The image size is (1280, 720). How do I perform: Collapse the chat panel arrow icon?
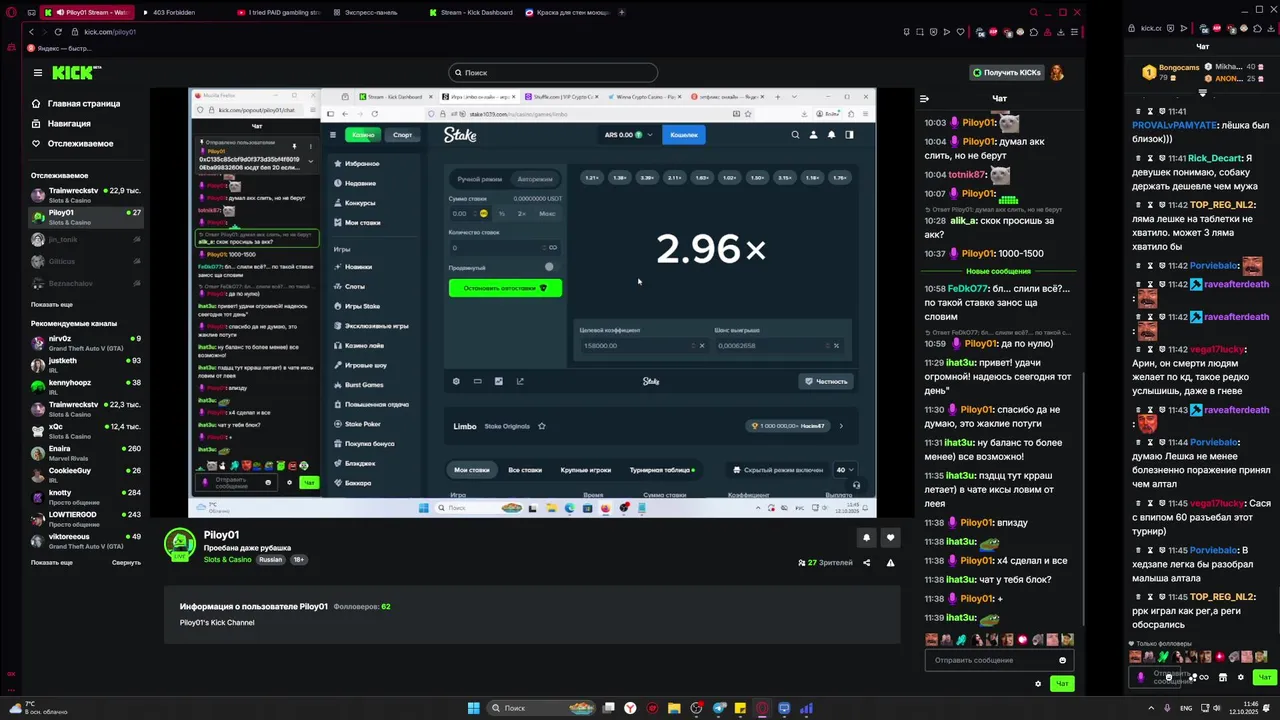pyautogui.click(x=924, y=98)
